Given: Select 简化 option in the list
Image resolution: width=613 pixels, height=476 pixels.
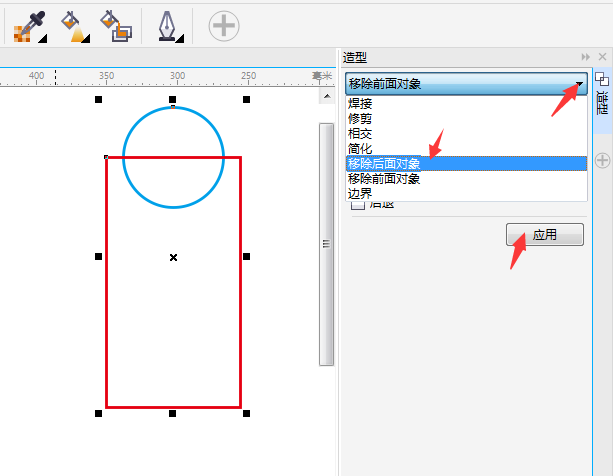Looking at the screenshot, I should tap(360, 149).
